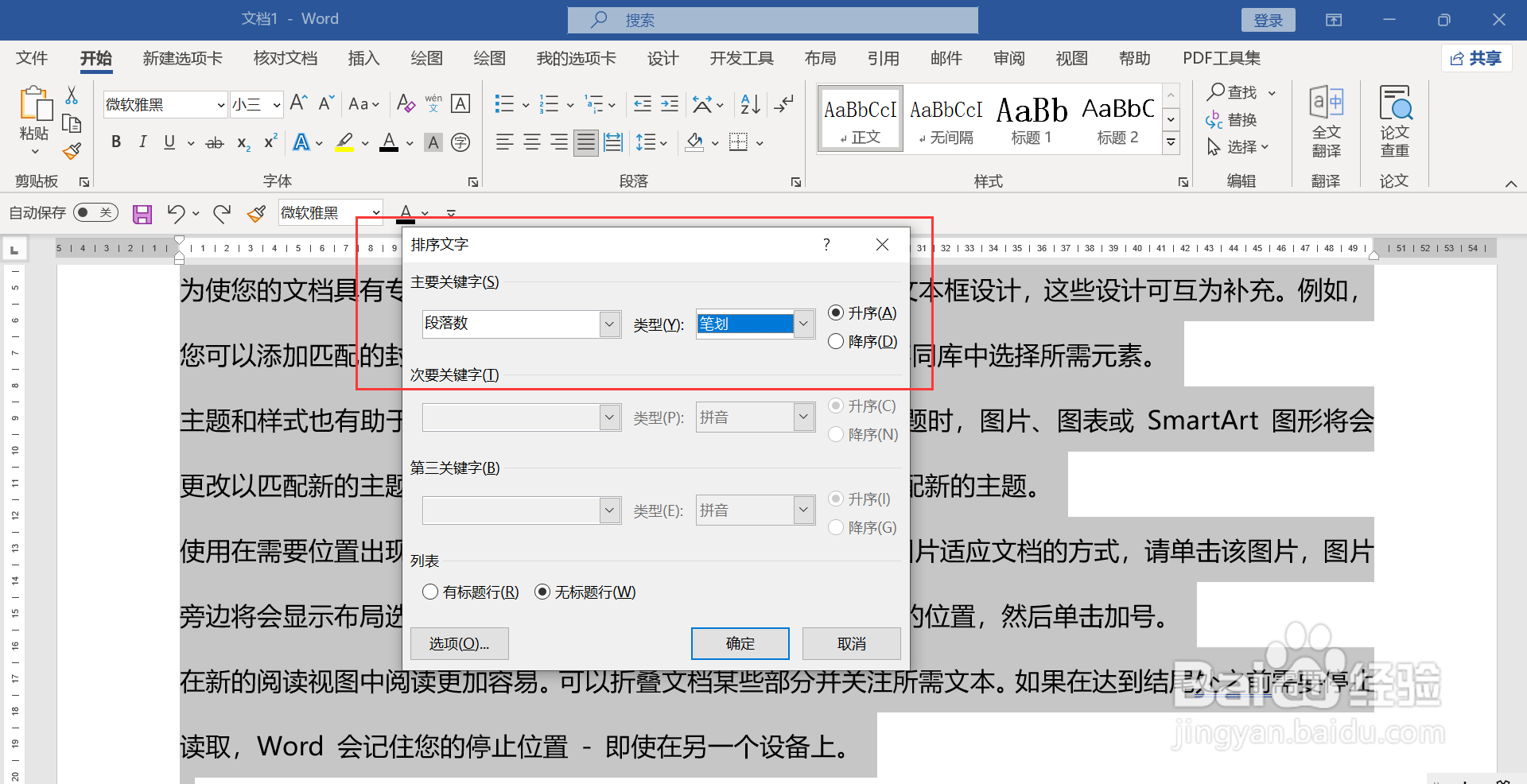Viewport: 1527px width, 784px height.
Task: Click the title bar search box
Action: click(773, 20)
